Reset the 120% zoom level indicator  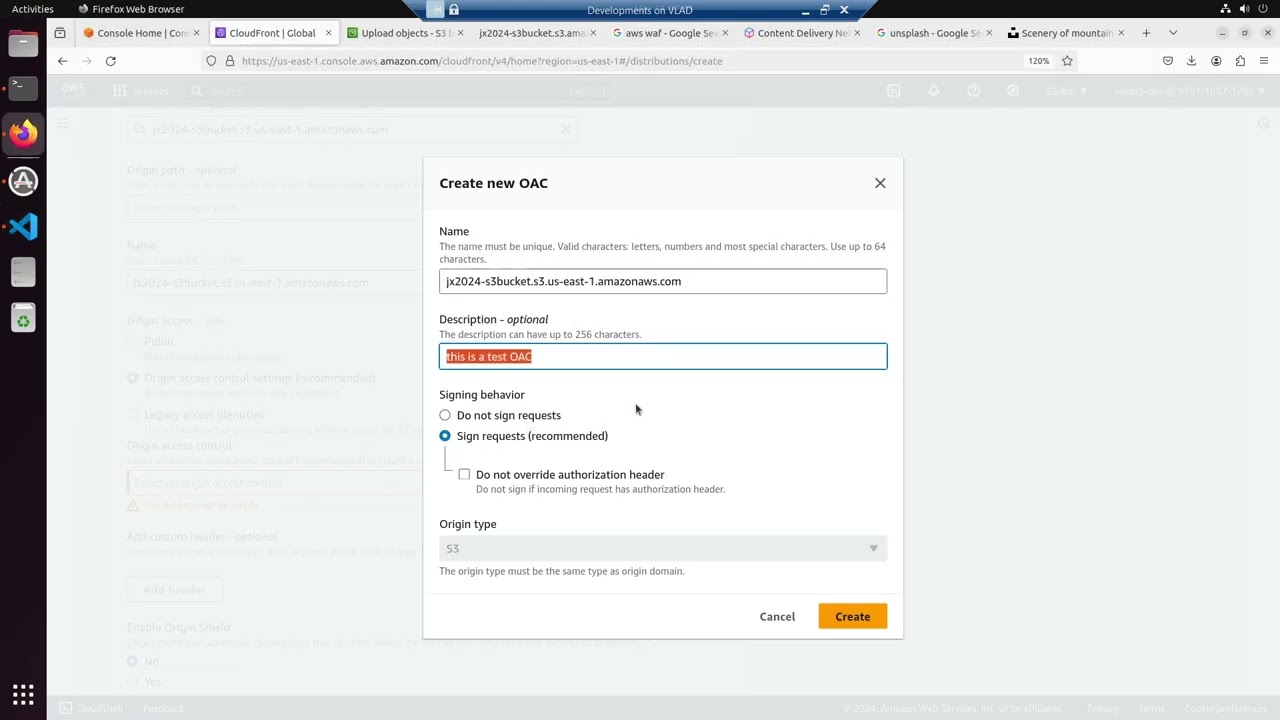pos(1039,61)
